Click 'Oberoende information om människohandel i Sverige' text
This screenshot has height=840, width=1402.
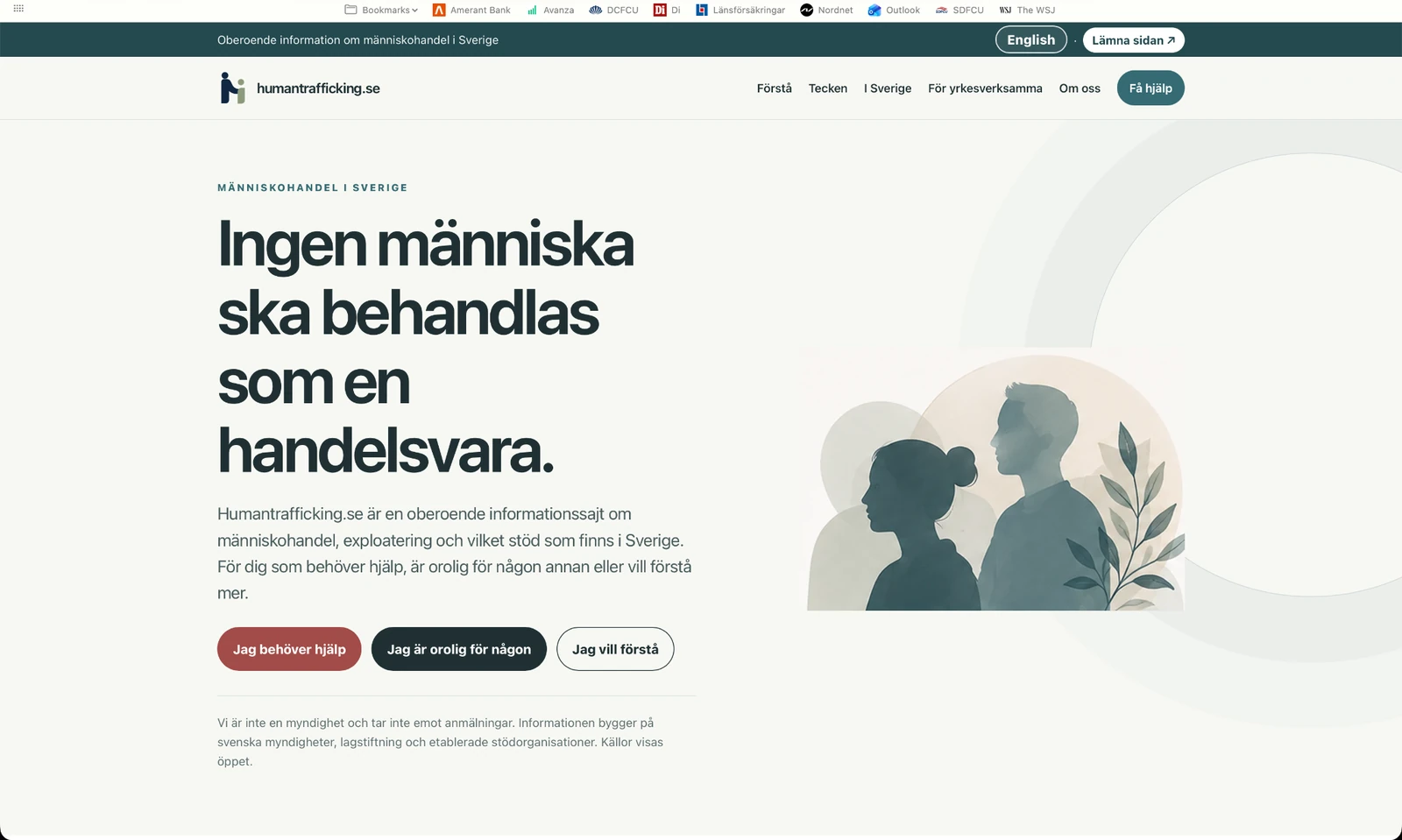point(358,40)
